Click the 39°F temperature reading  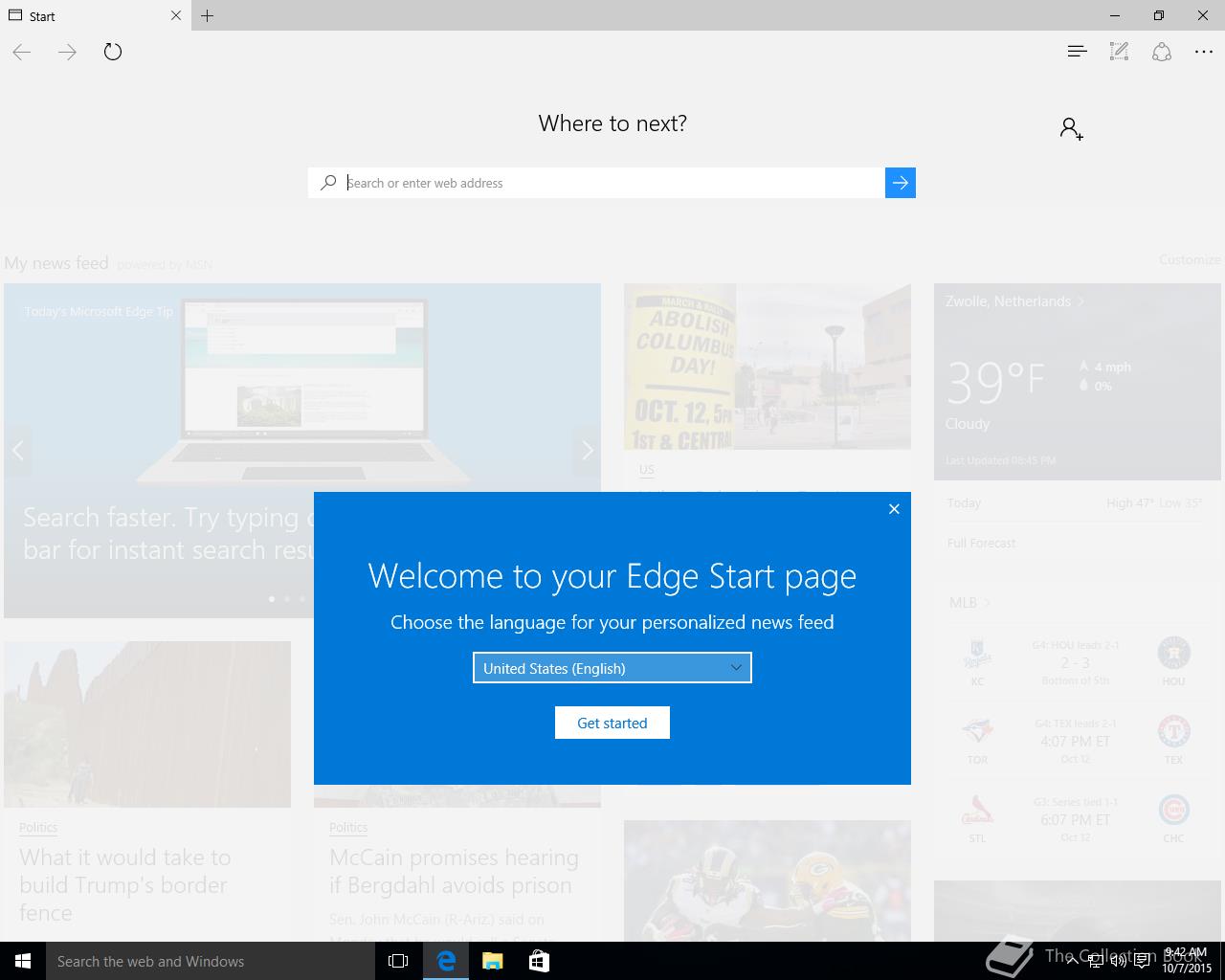(x=995, y=382)
